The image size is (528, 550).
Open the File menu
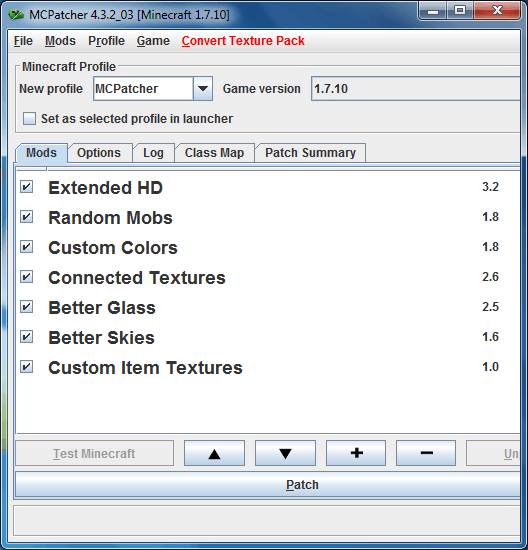[23, 41]
